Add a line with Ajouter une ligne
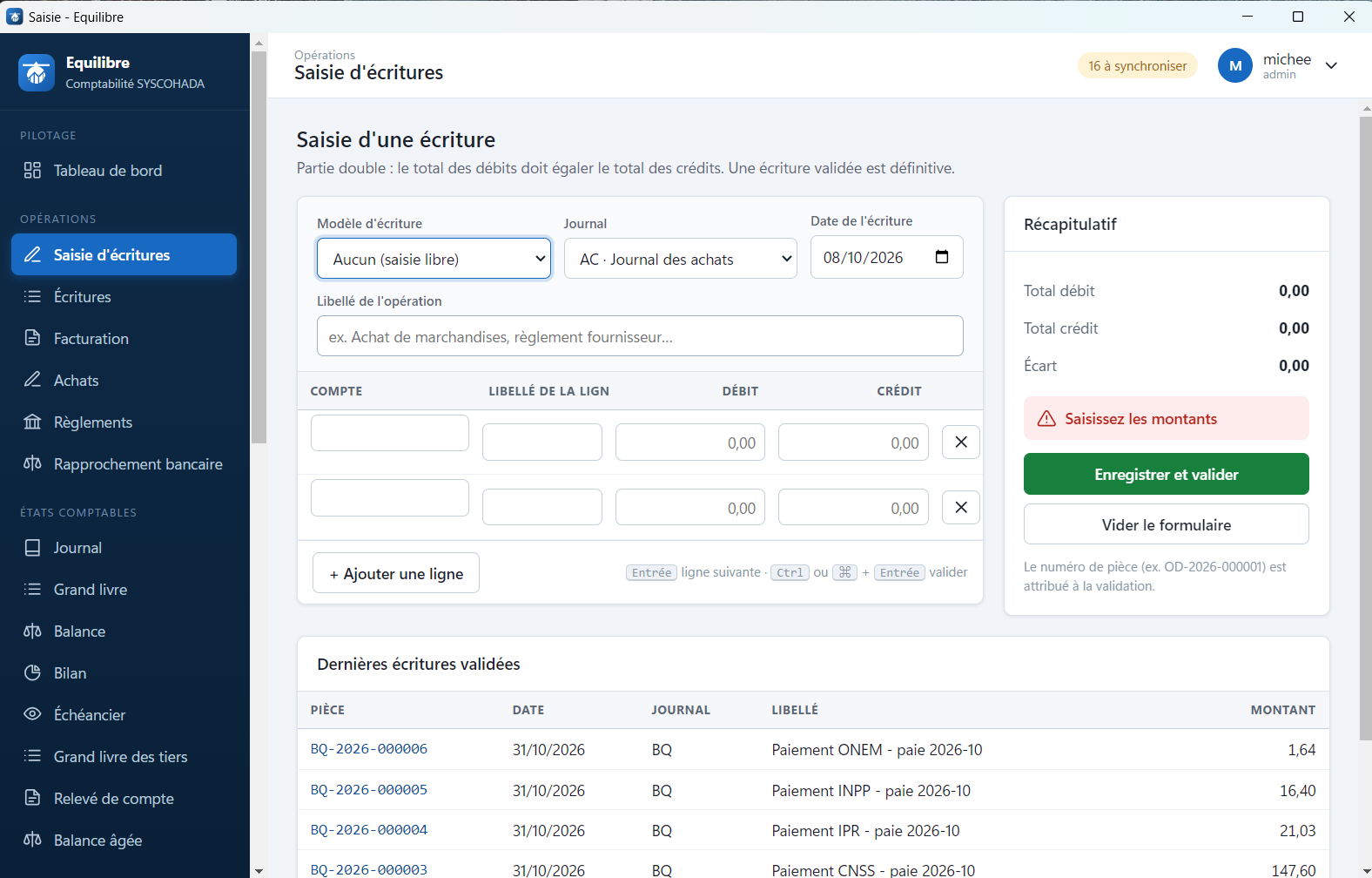Image resolution: width=1372 pixels, height=878 pixels. [396, 573]
